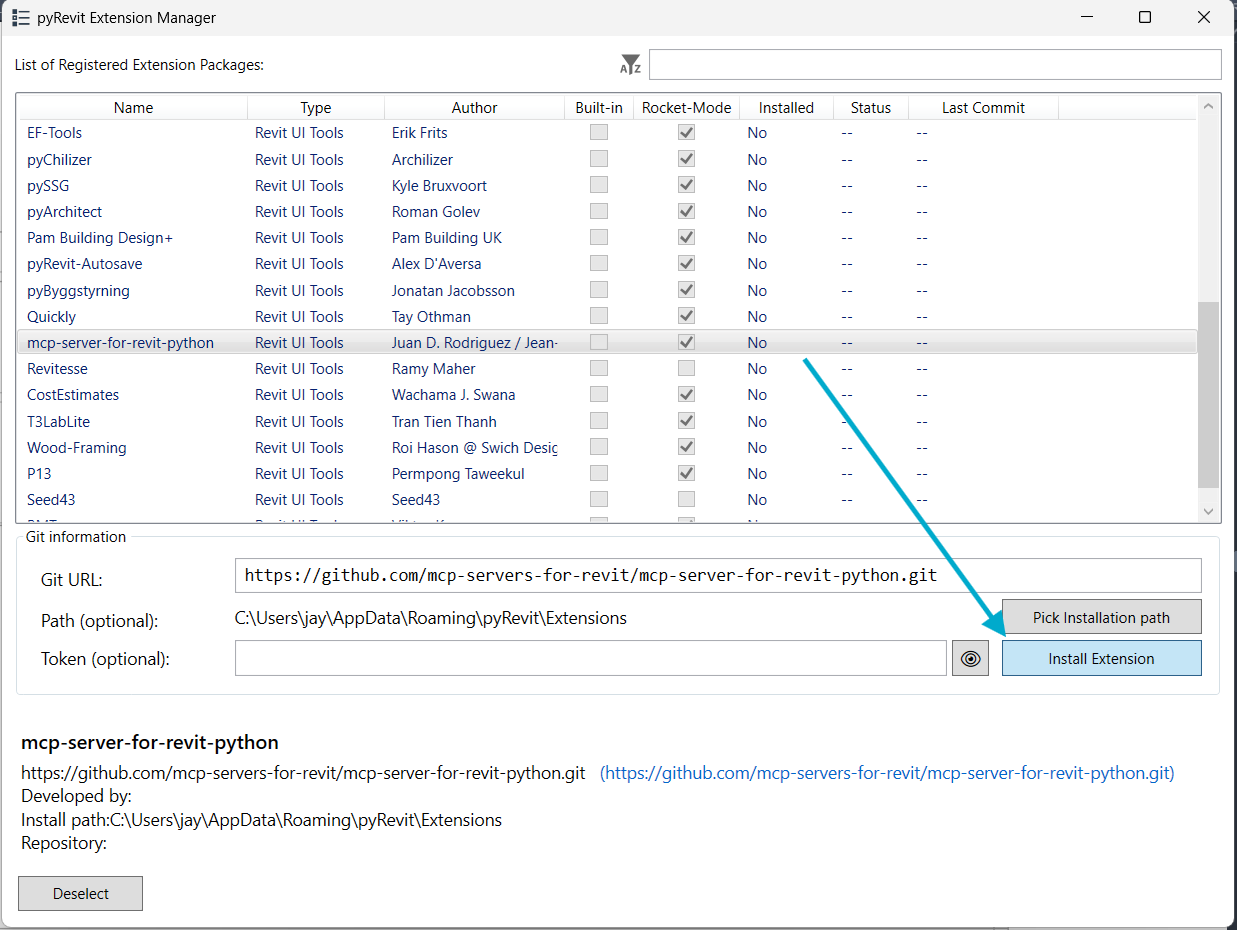Select the T3LabLite extension row

pos(608,421)
